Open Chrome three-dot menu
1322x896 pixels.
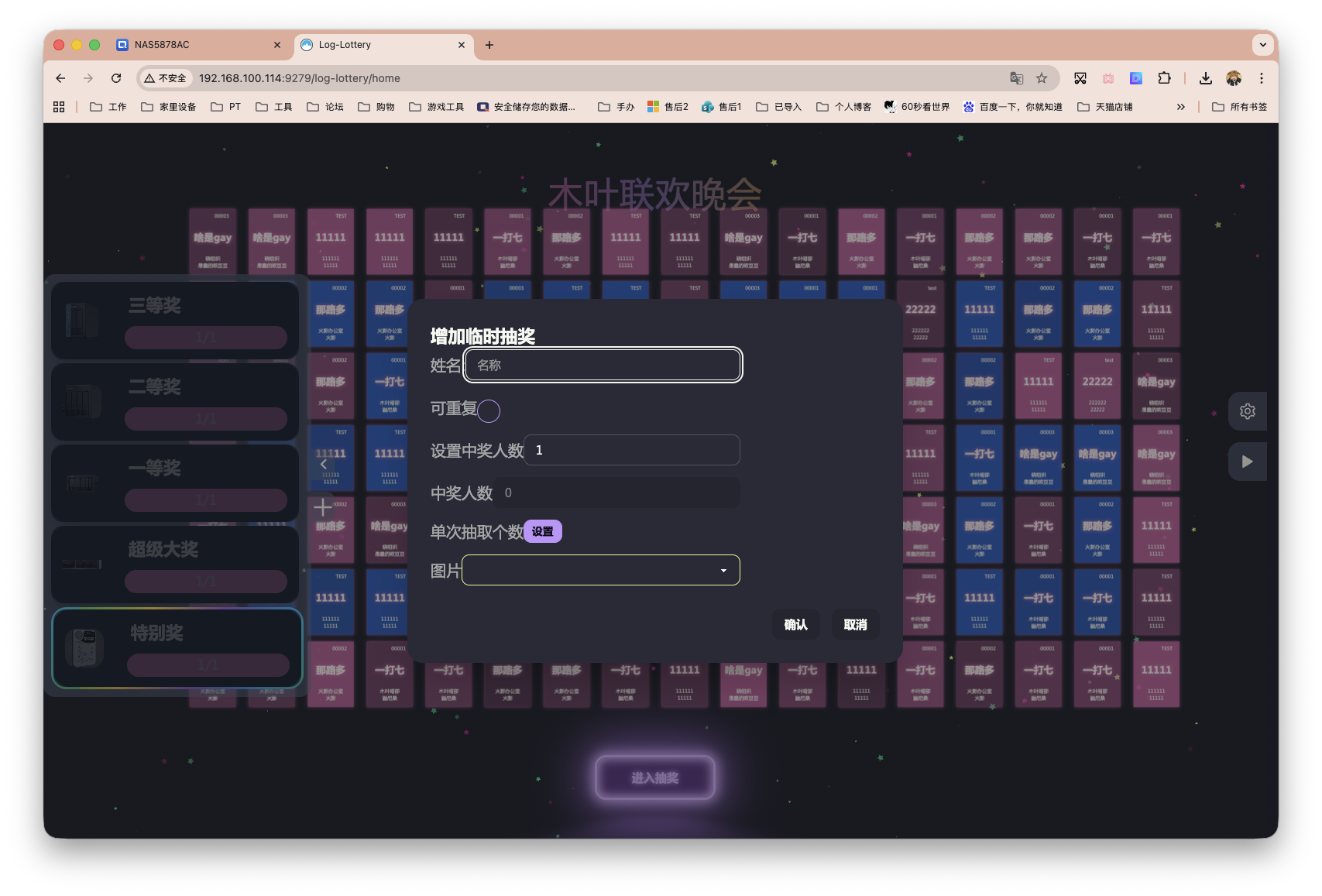pyautogui.click(x=1261, y=78)
